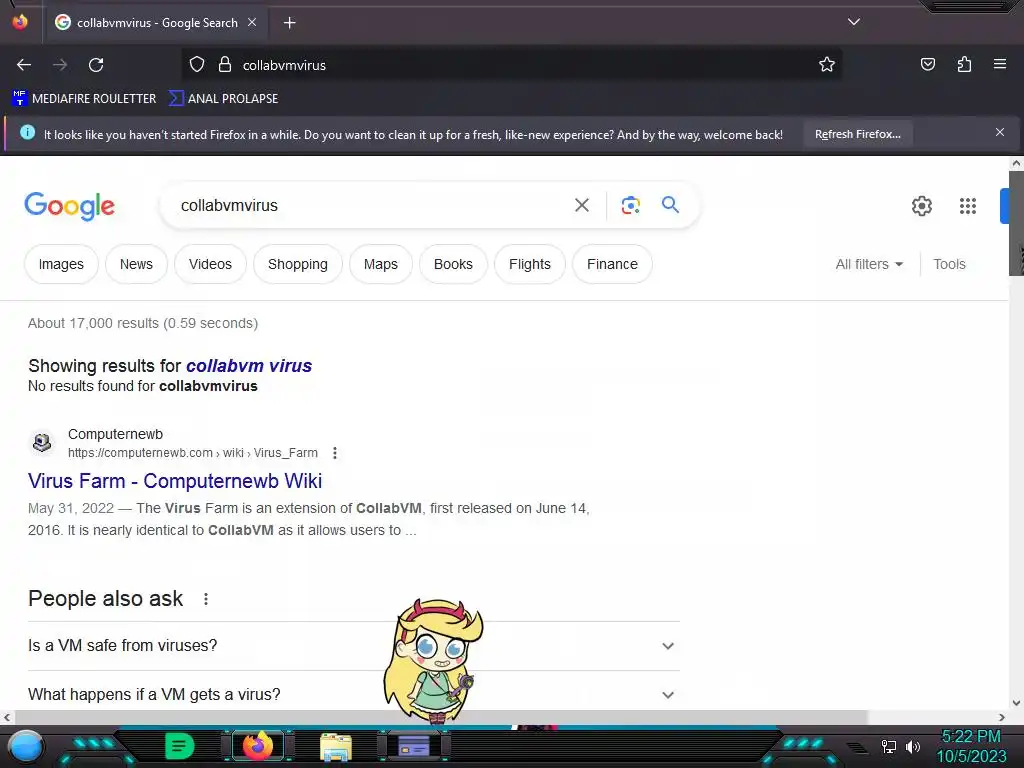Viewport: 1024px width, 768px height.
Task: Open the blue window app on the taskbar
Action: [414, 746]
